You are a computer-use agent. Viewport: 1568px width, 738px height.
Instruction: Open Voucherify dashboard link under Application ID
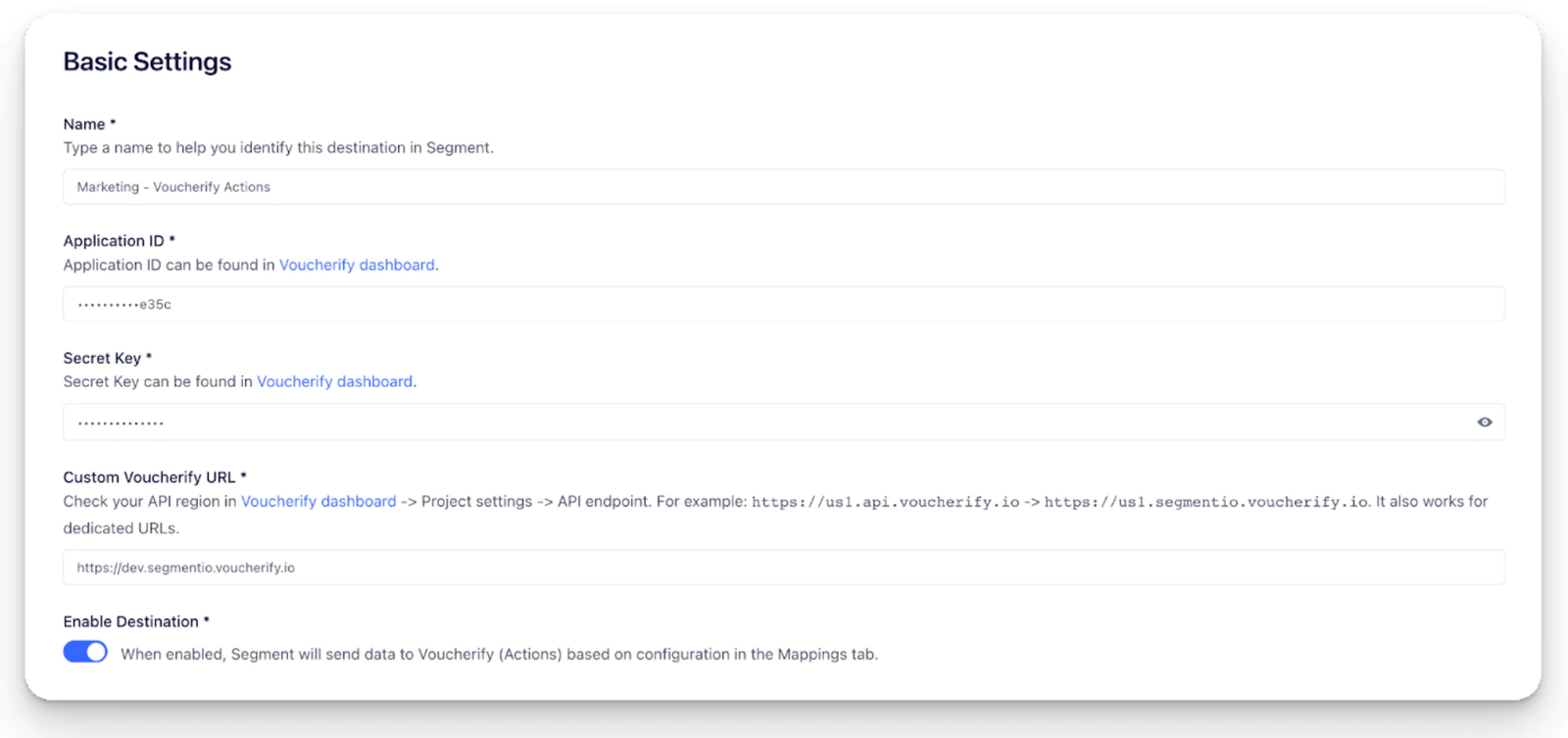357,265
